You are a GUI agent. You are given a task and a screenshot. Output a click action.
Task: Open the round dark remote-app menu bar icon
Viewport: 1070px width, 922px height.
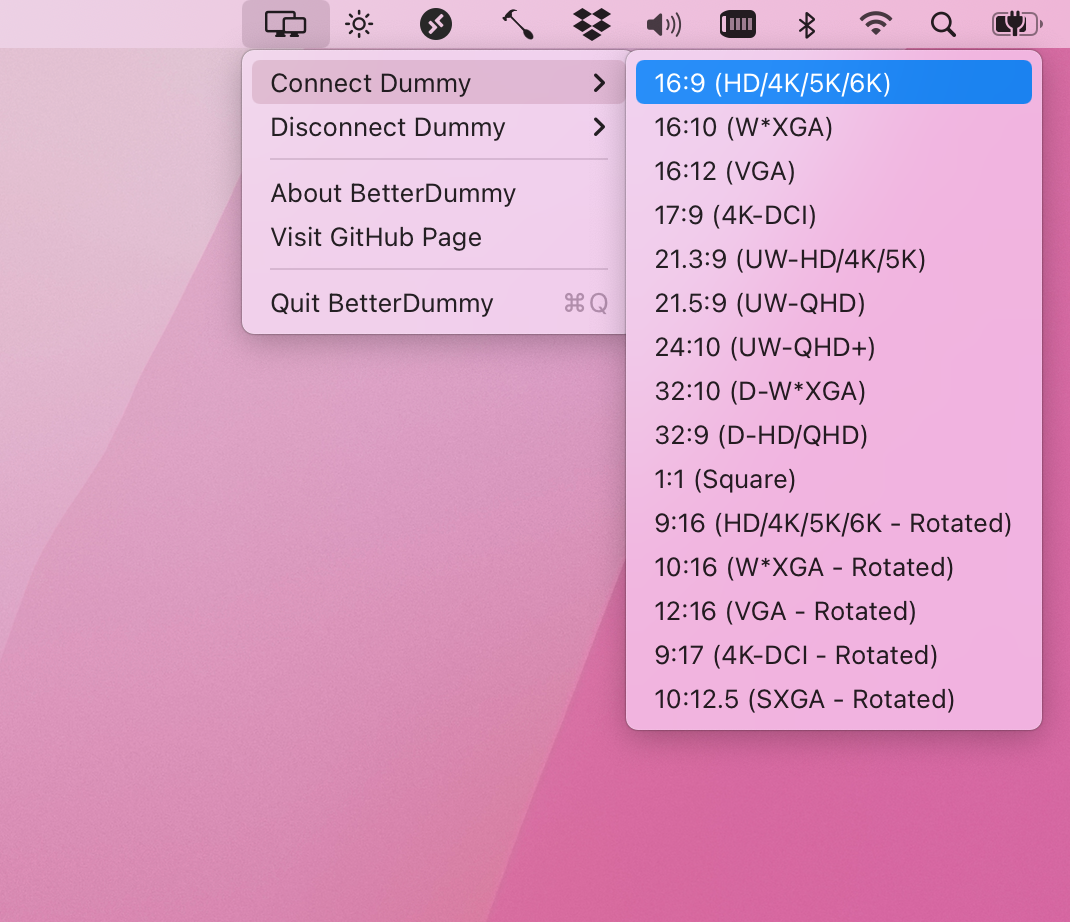(x=435, y=25)
